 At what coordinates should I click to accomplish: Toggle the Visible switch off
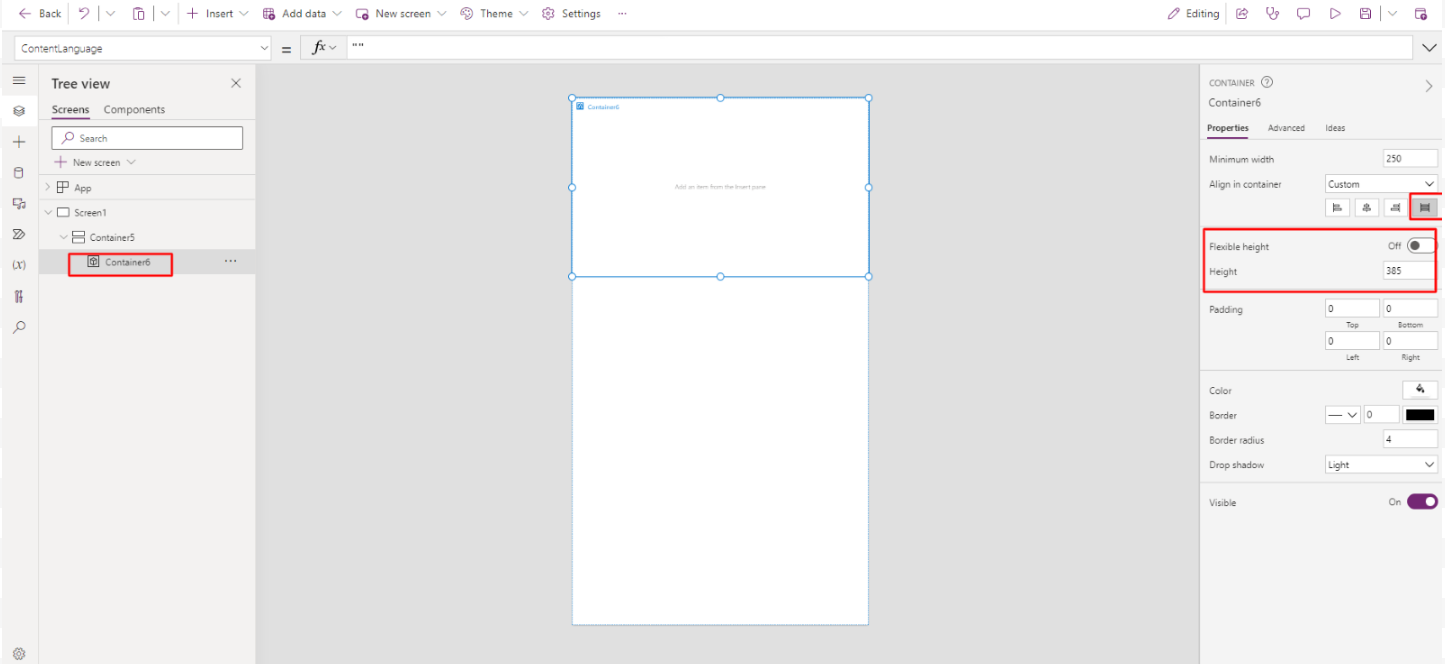pyautogui.click(x=1422, y=502)
